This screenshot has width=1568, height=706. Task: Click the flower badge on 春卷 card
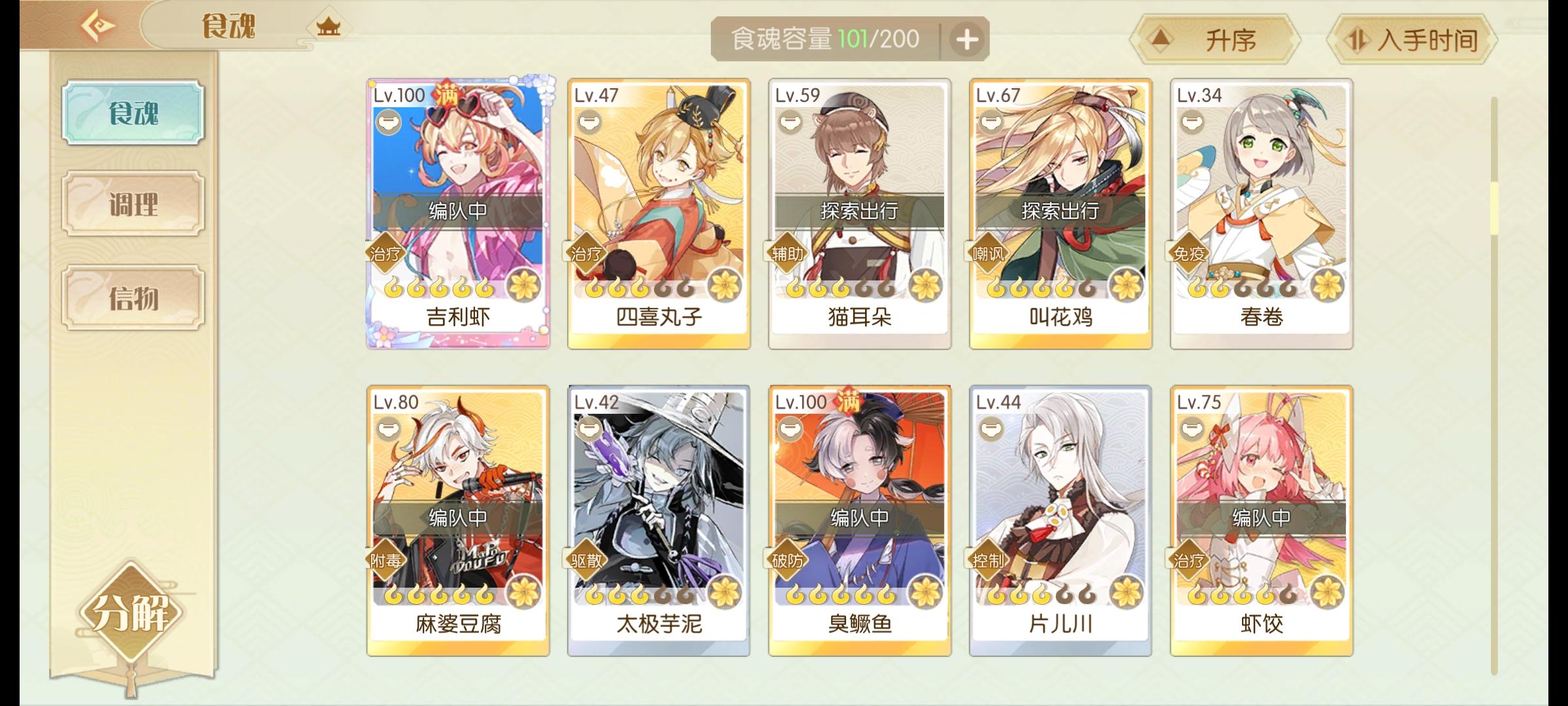[x=1328, y=286]
